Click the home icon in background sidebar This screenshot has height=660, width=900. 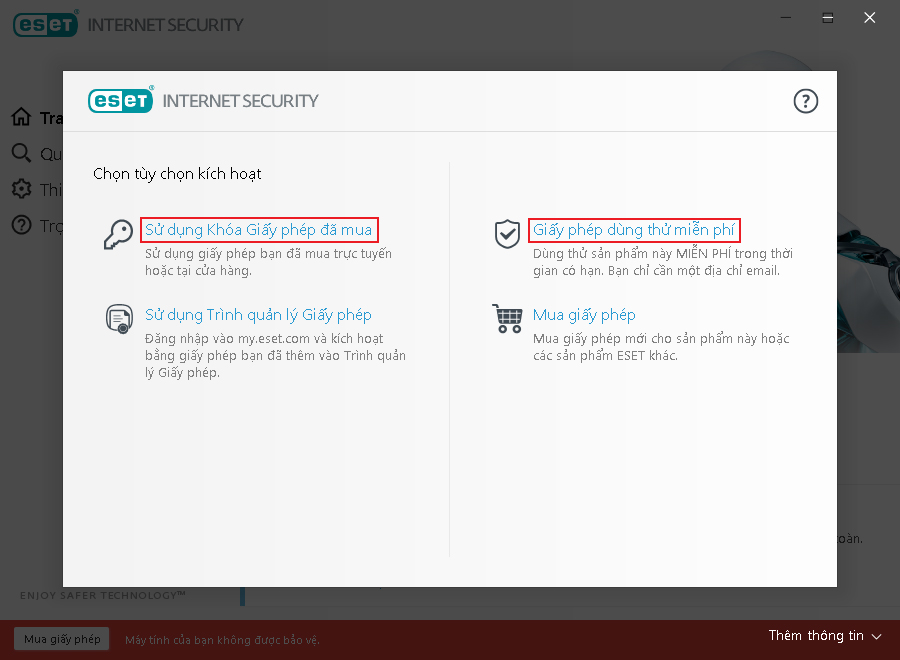[x=21, y=117]
